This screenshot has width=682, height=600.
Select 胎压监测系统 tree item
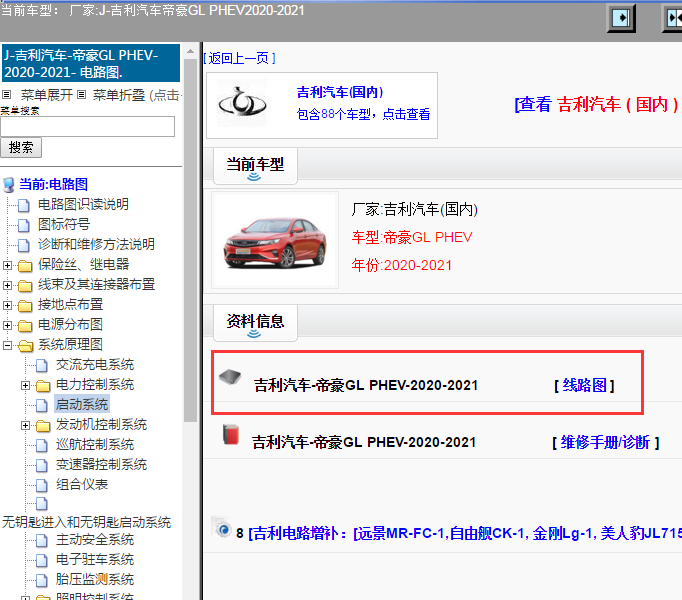(95, 580)
